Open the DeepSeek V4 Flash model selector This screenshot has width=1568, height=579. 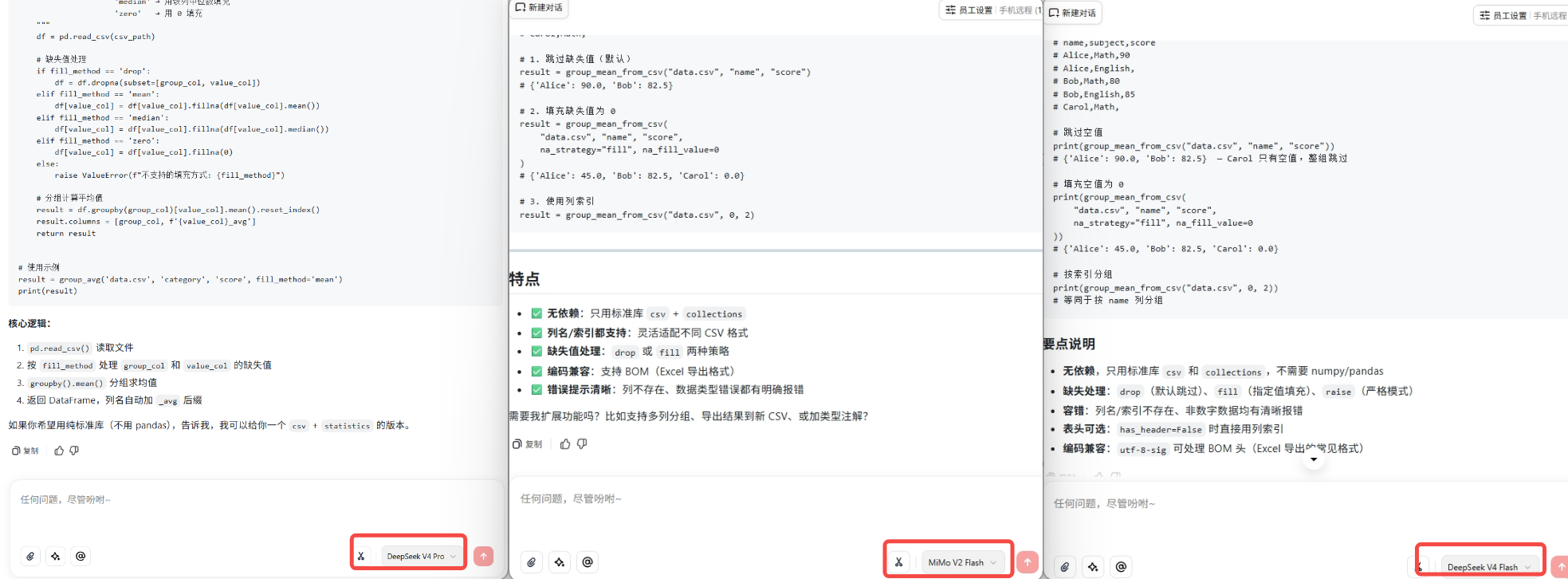pos(1488,567)
